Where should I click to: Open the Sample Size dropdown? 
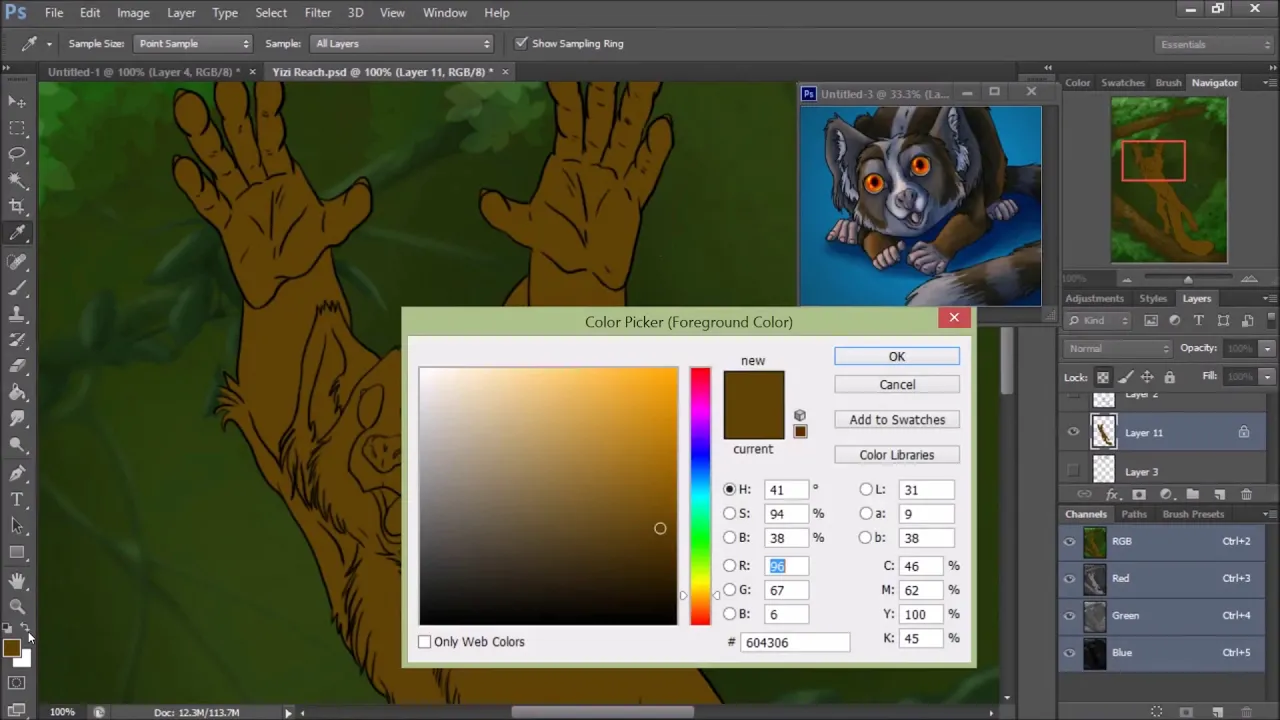pos(193,43)
